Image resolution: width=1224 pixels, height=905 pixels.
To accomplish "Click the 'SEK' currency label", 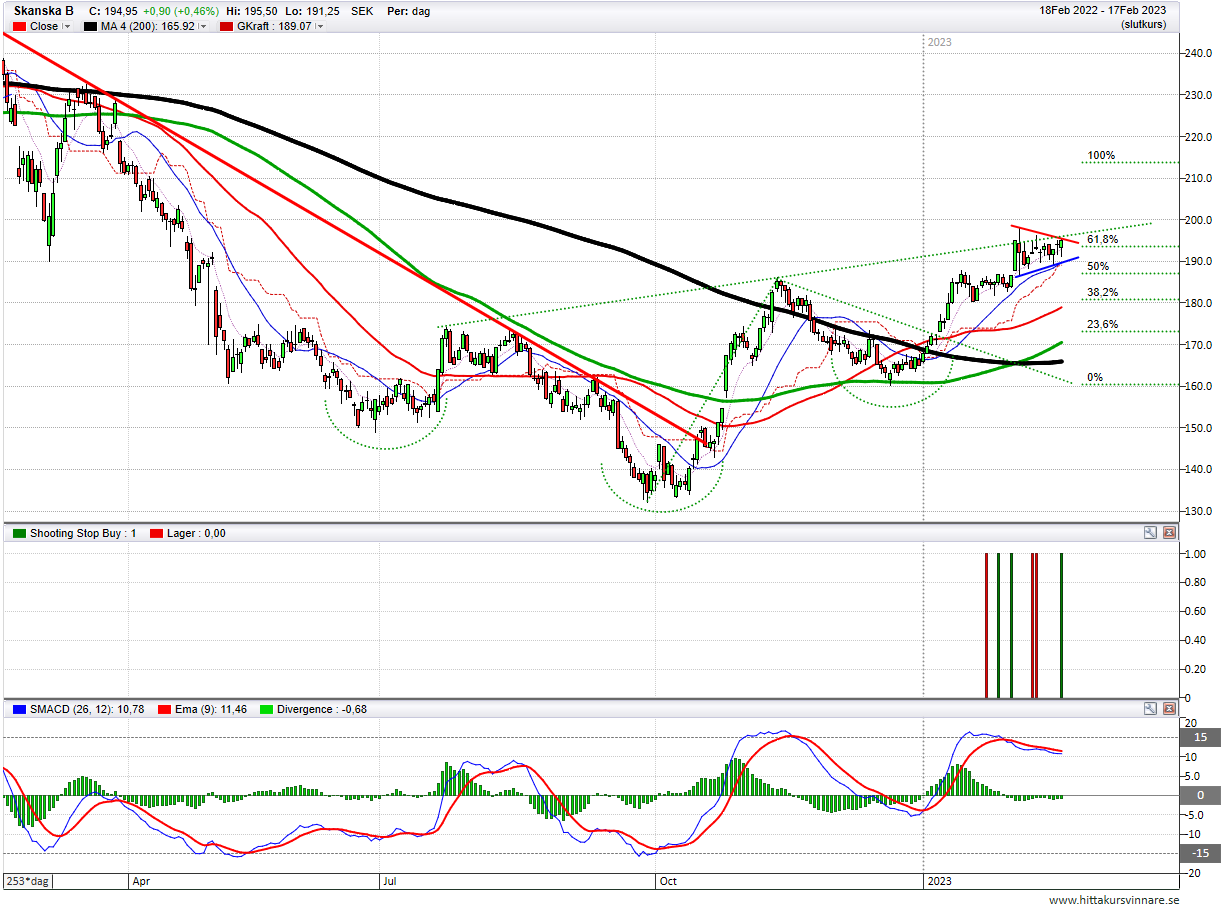I will [x=362, y=11].
